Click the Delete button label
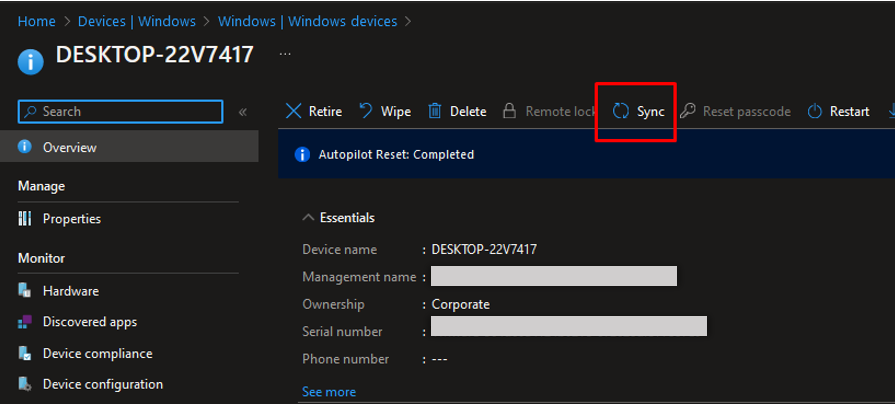The image size is (895, 404). point(468,111)
